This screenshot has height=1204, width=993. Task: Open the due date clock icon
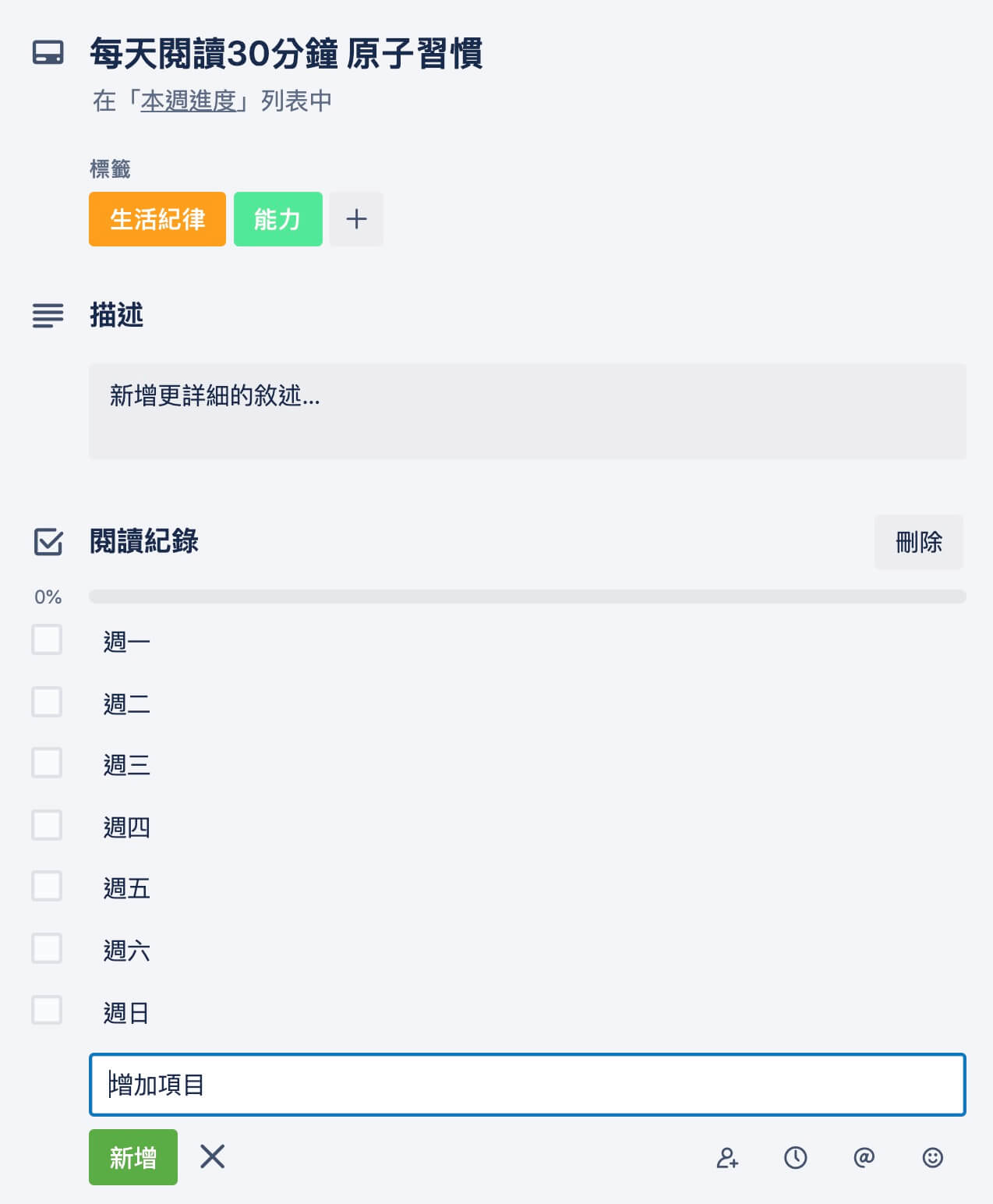795,1157
